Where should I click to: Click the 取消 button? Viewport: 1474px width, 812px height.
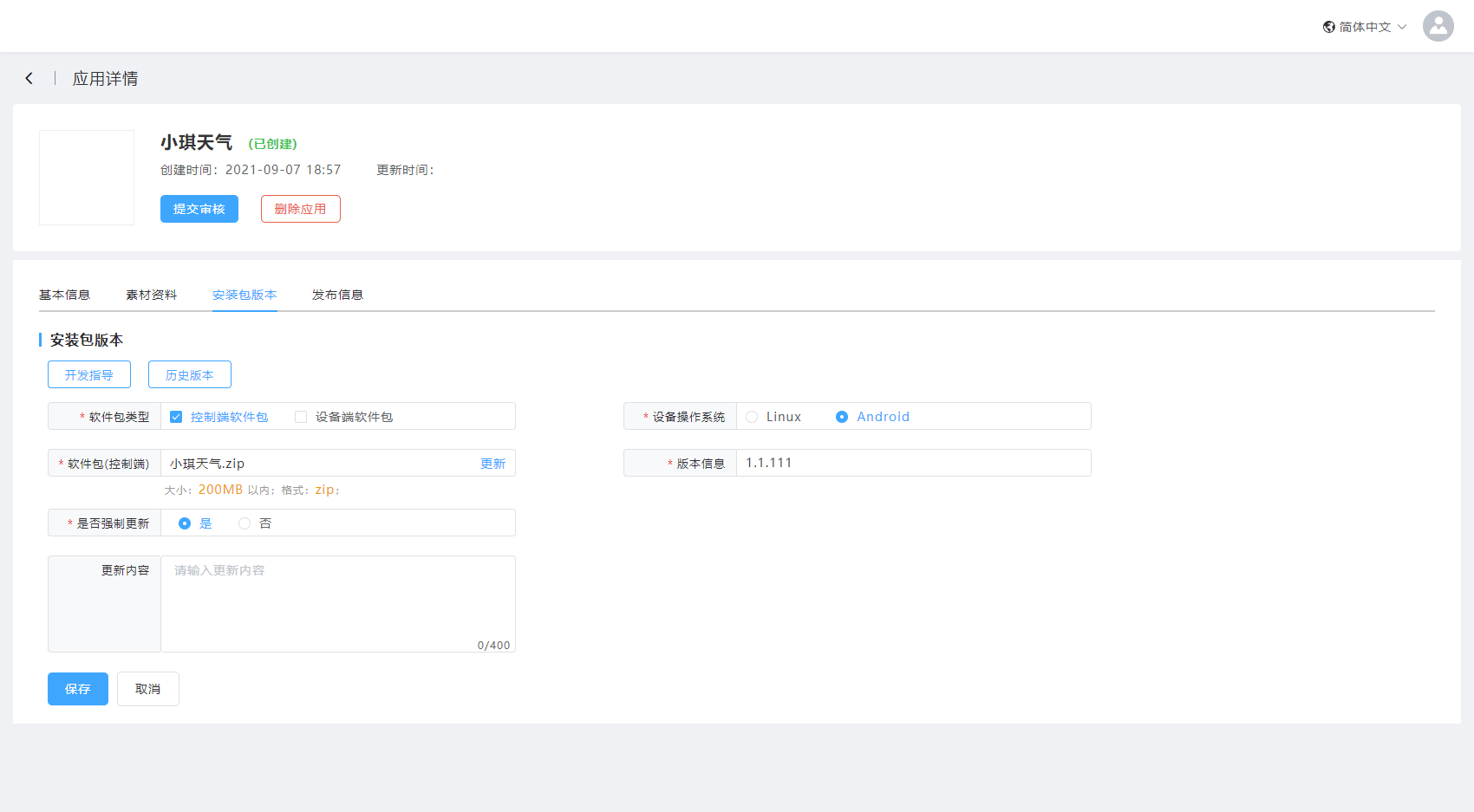(x=148, y=689)
